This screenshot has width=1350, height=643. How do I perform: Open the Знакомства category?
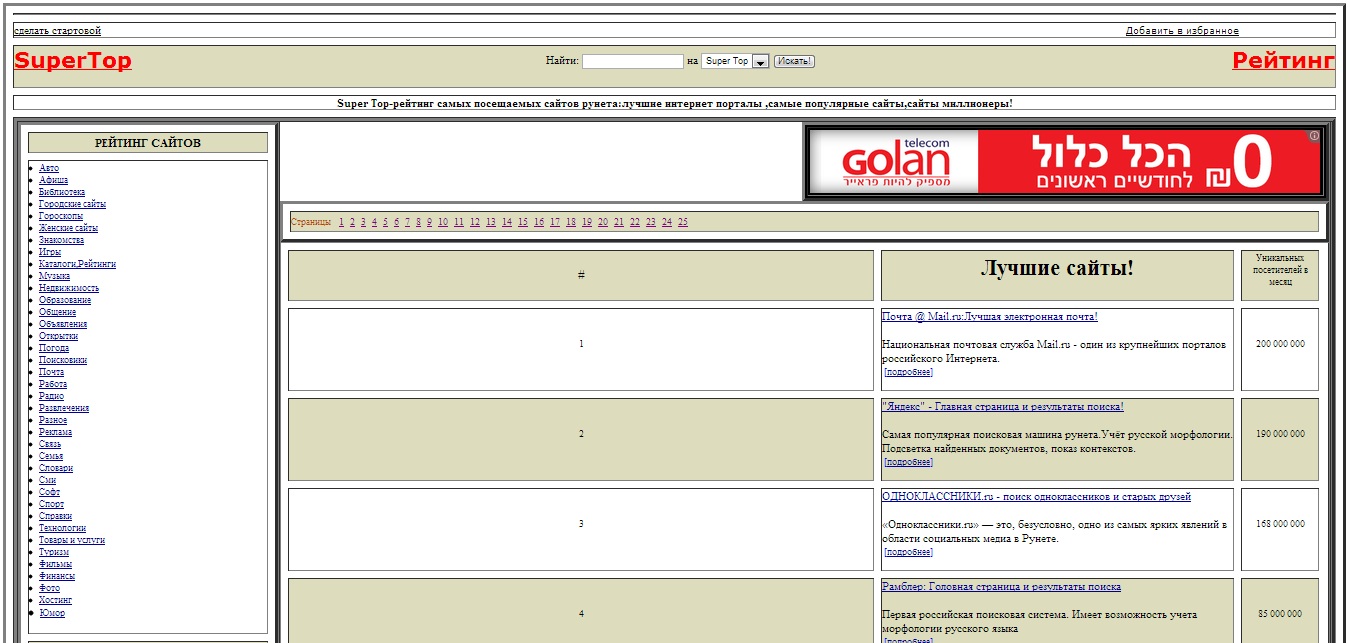(62, 240)
